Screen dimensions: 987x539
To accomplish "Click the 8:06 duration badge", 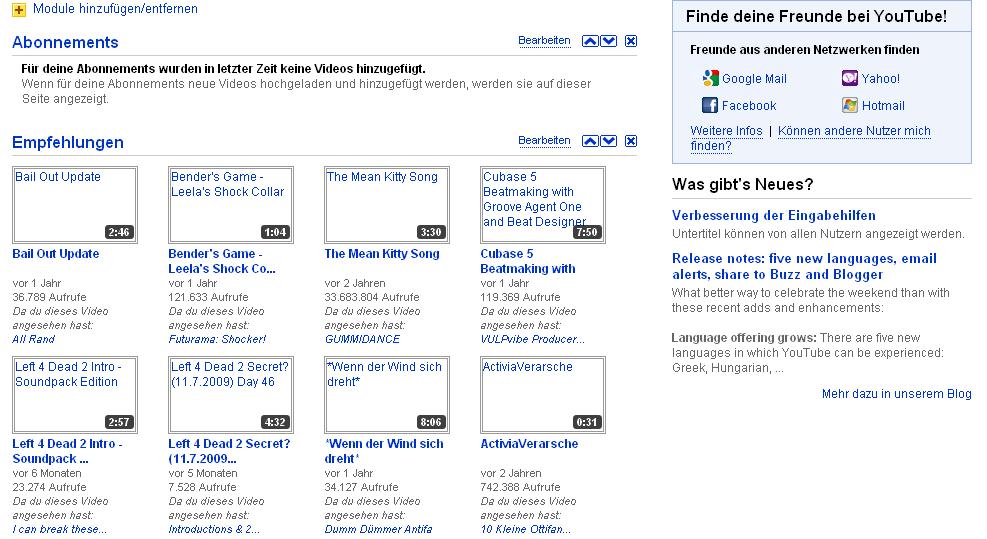I will tap(431, 423).
